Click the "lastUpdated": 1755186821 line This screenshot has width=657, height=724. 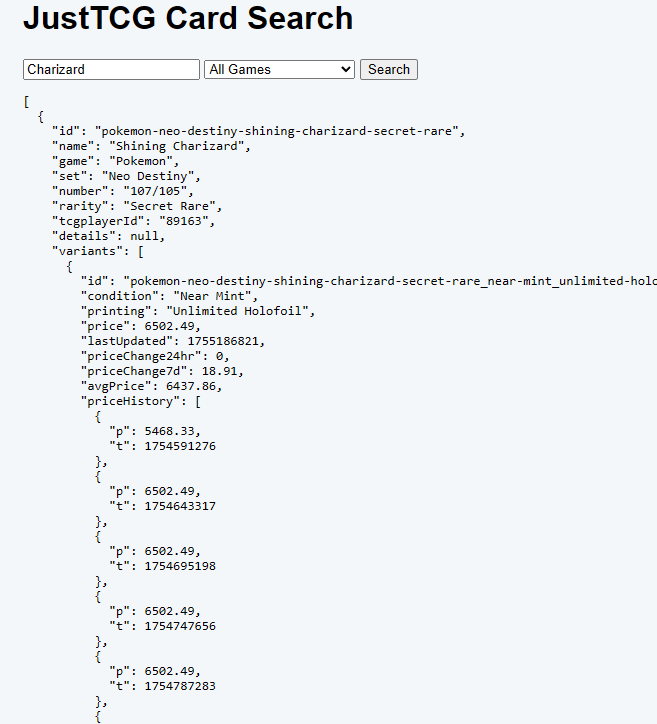[x=173, y=341]
